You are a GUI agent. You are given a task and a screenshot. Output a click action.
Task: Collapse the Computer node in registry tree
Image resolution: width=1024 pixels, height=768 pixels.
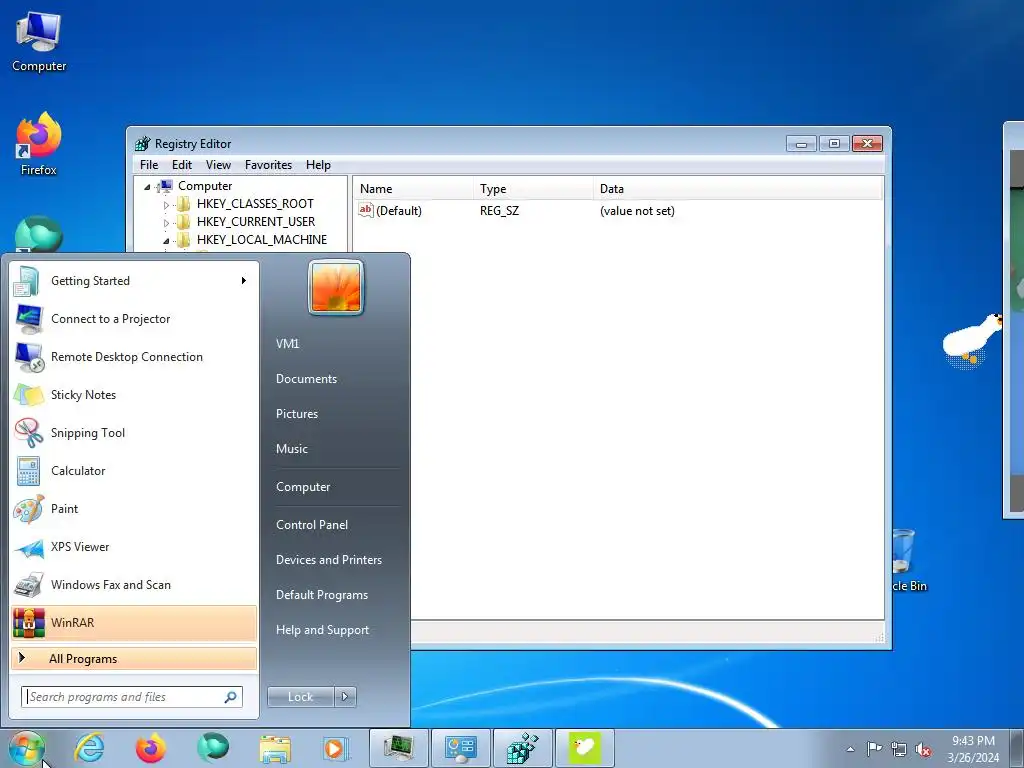(x=148, y=187)
